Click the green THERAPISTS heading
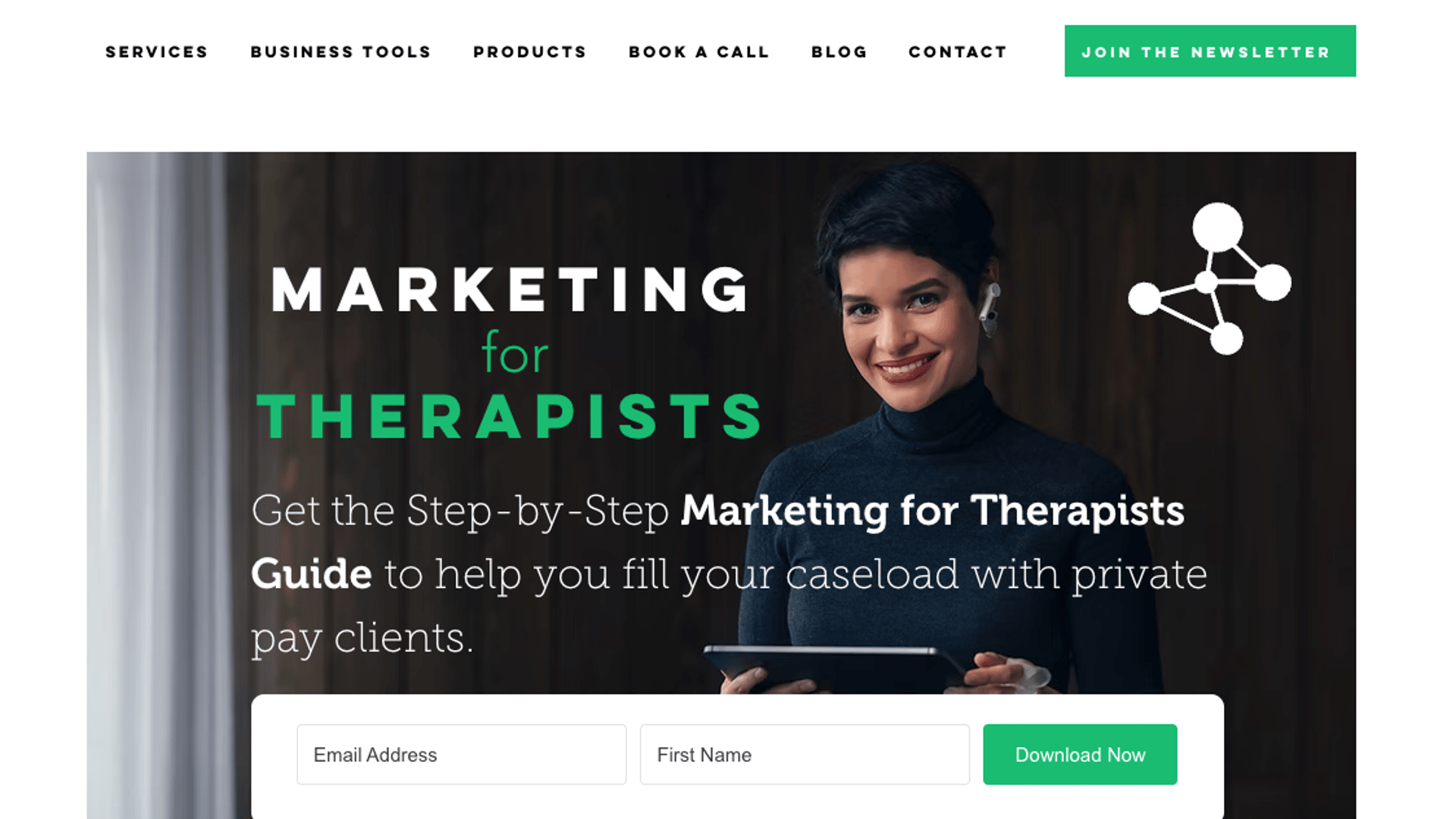 (509, 416)
